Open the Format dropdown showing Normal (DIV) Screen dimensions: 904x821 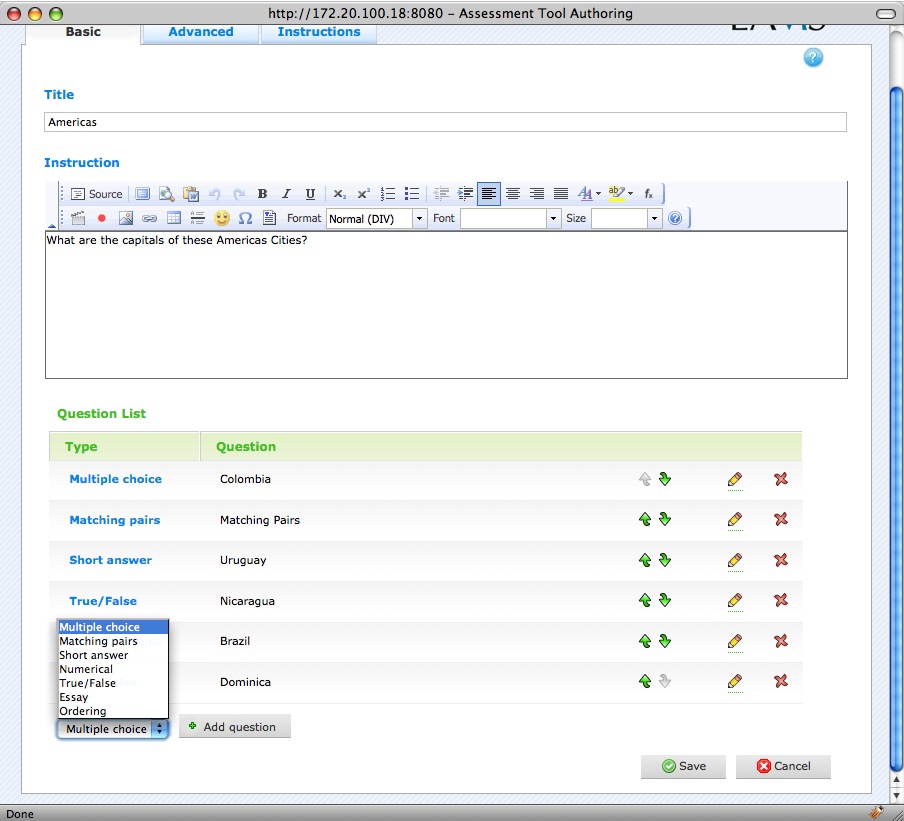click(x=377, y=219)
